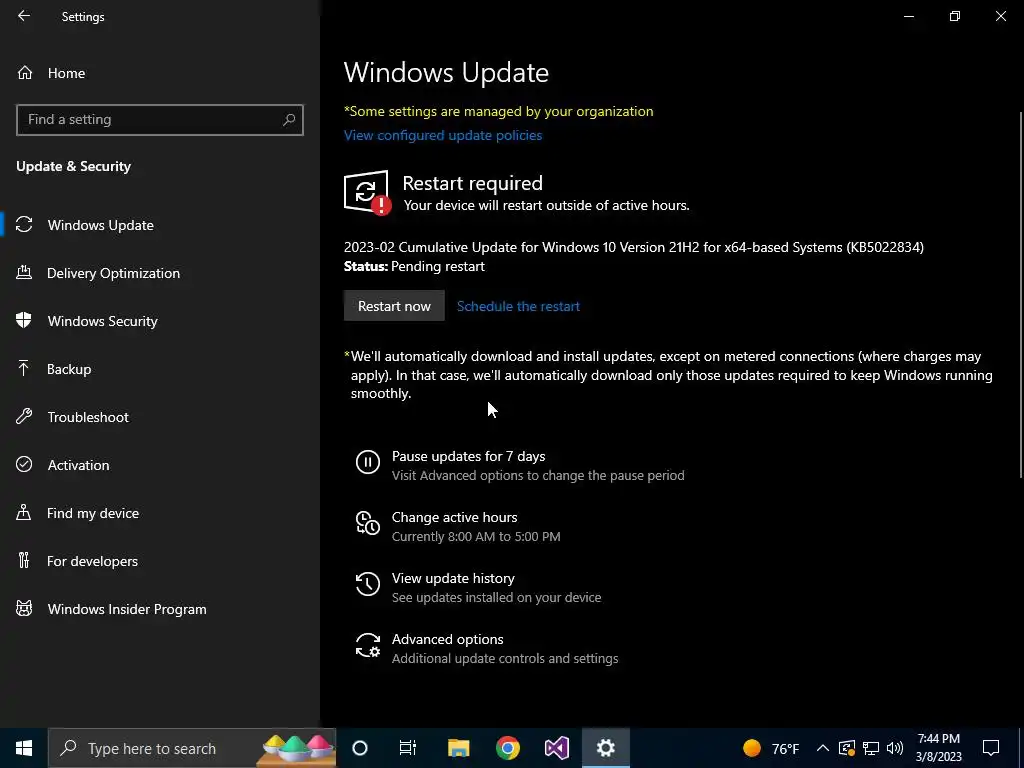Click the Troubleshoot wrench icon

tap(24, 417)
